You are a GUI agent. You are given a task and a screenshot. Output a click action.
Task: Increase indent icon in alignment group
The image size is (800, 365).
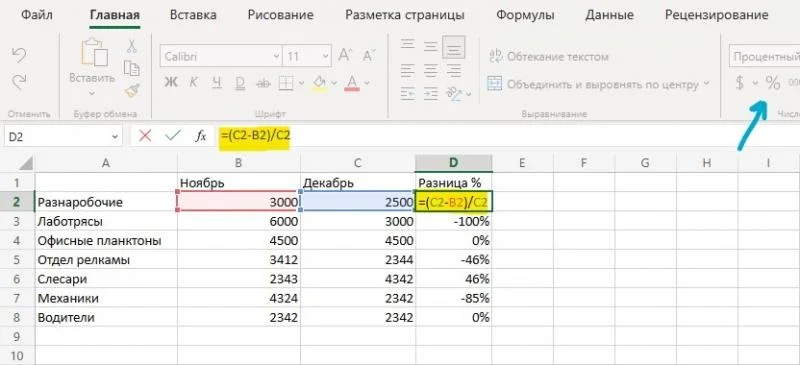(x=431, y=93)
